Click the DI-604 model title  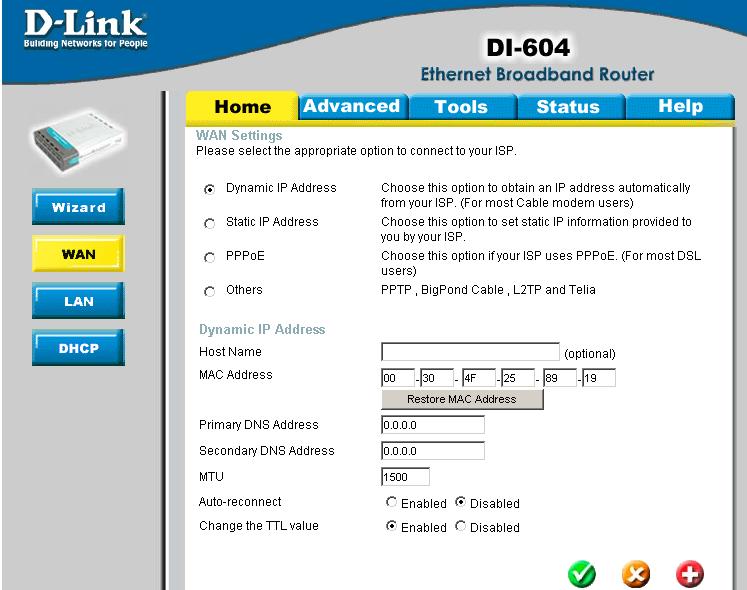pyautogui.click(x=528, y=48)
